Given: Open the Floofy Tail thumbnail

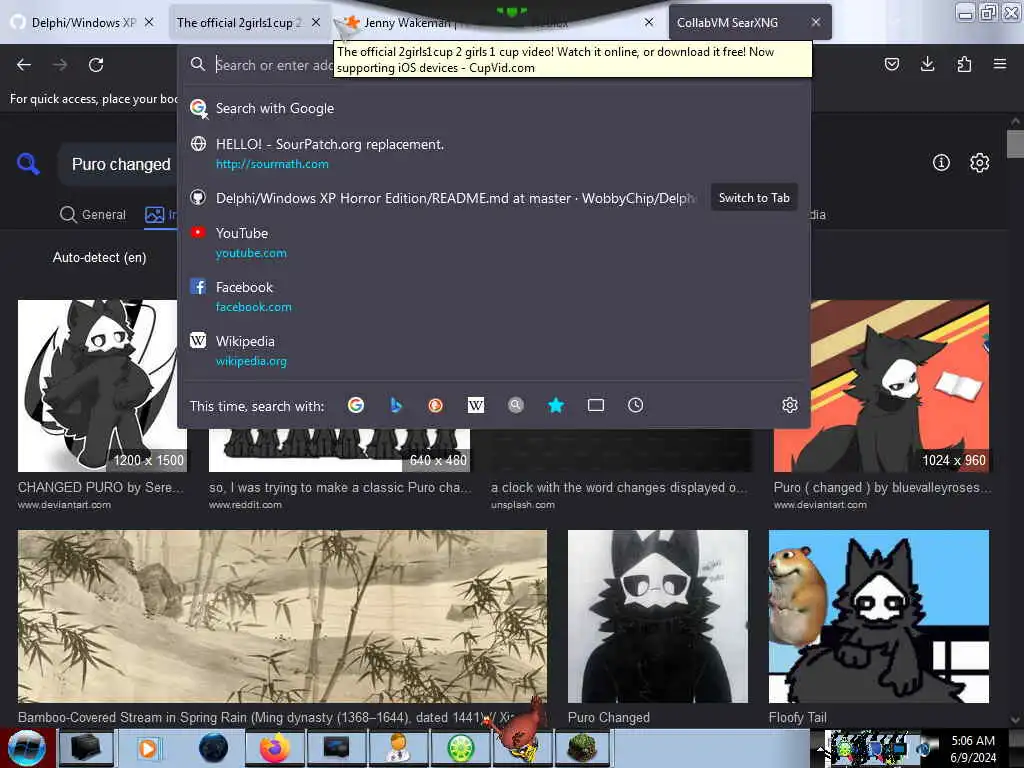Looking at the screenshot, I should click(879, 616).
